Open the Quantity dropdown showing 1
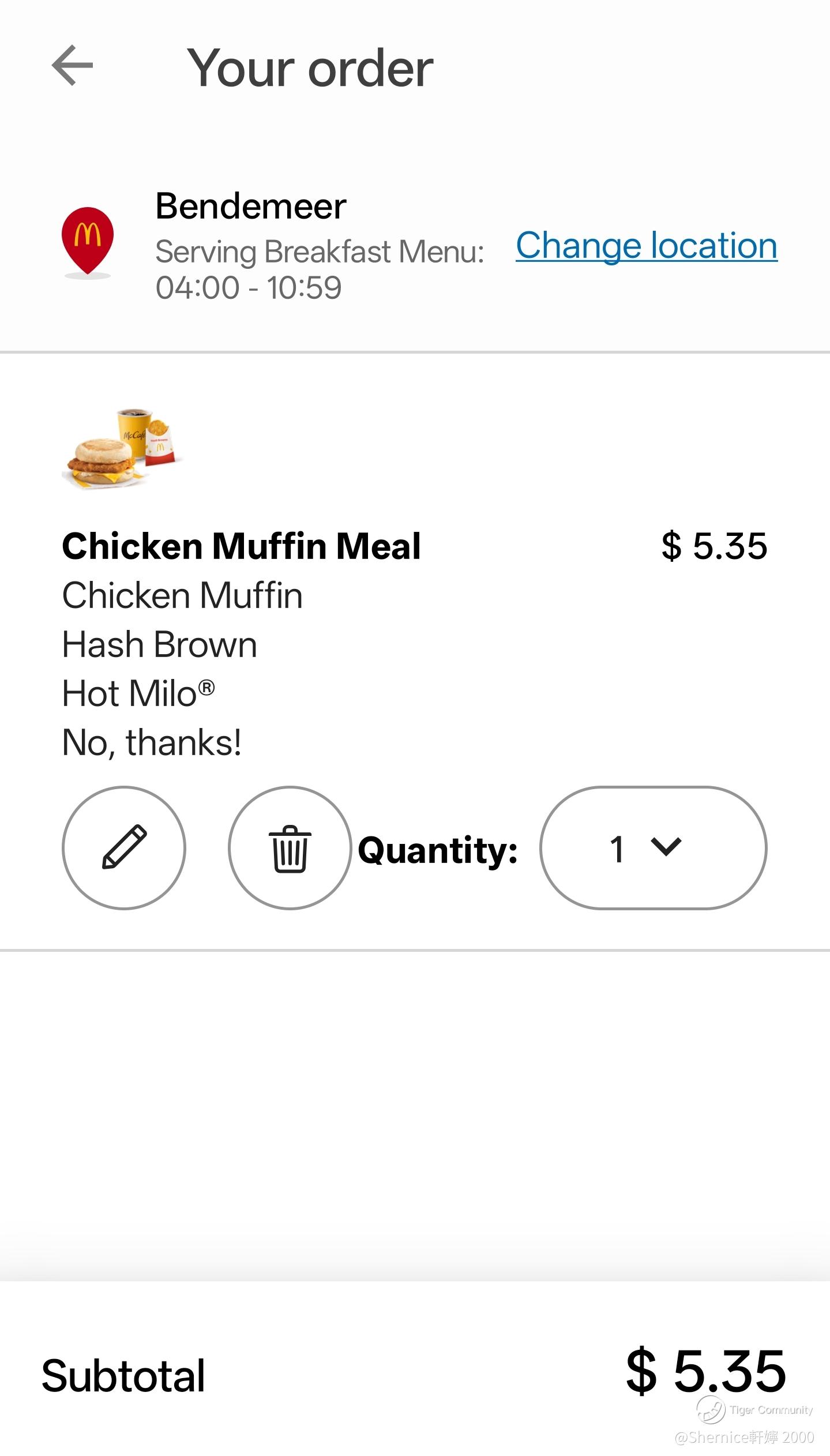Viewport: 830px width, 1456px height. (x=653, y=847)
